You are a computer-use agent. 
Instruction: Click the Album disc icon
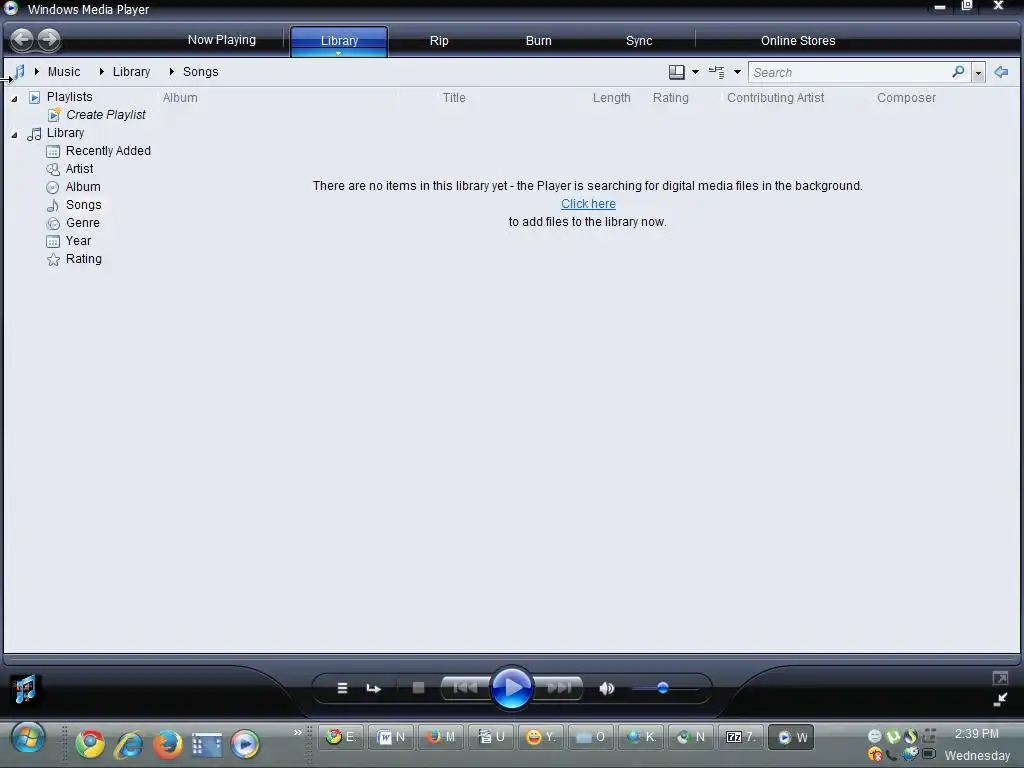(x=53, y=187)
